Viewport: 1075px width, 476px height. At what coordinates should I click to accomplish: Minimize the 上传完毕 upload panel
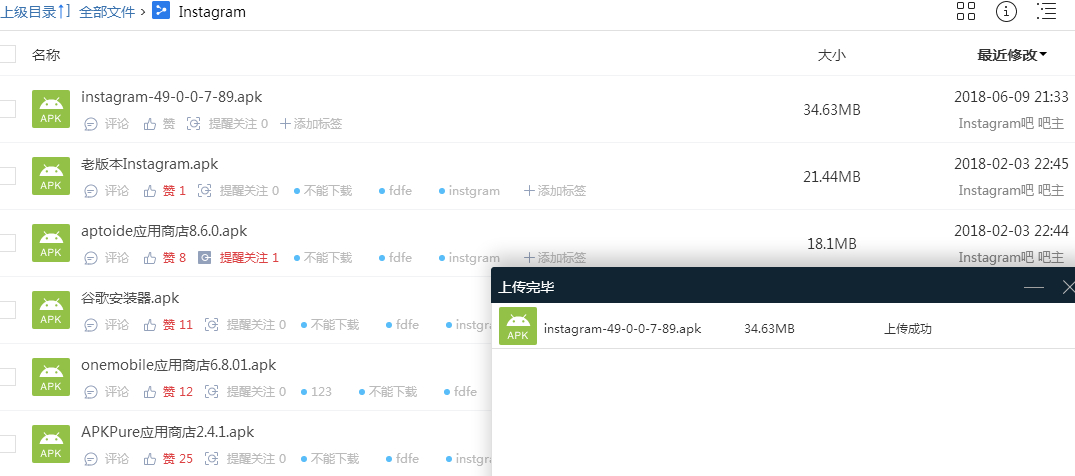(1034, 287)
